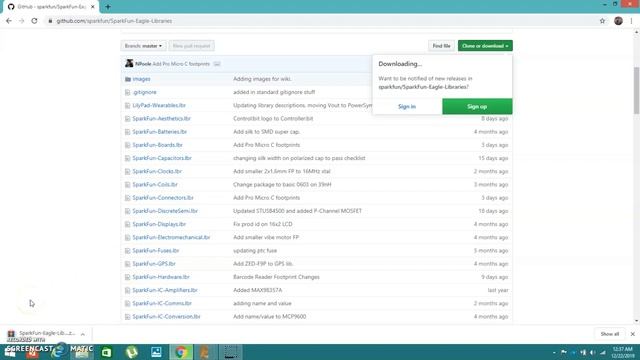Open a new browser tab
This screenshot has height=360, width=640.
point(108,7)
